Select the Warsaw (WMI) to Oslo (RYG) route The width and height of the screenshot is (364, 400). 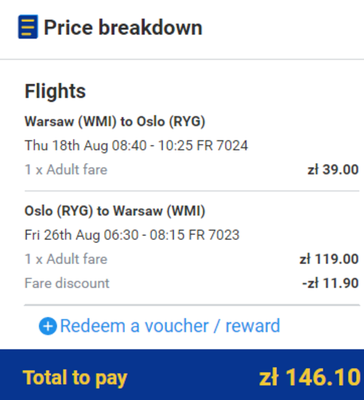[x=115, y=121]
